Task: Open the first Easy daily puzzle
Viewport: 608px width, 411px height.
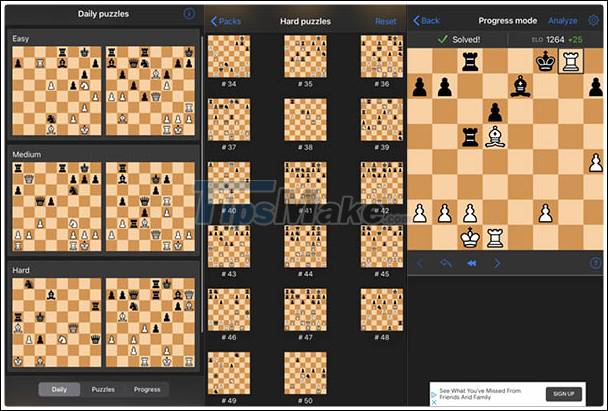Action: (57, 91)
